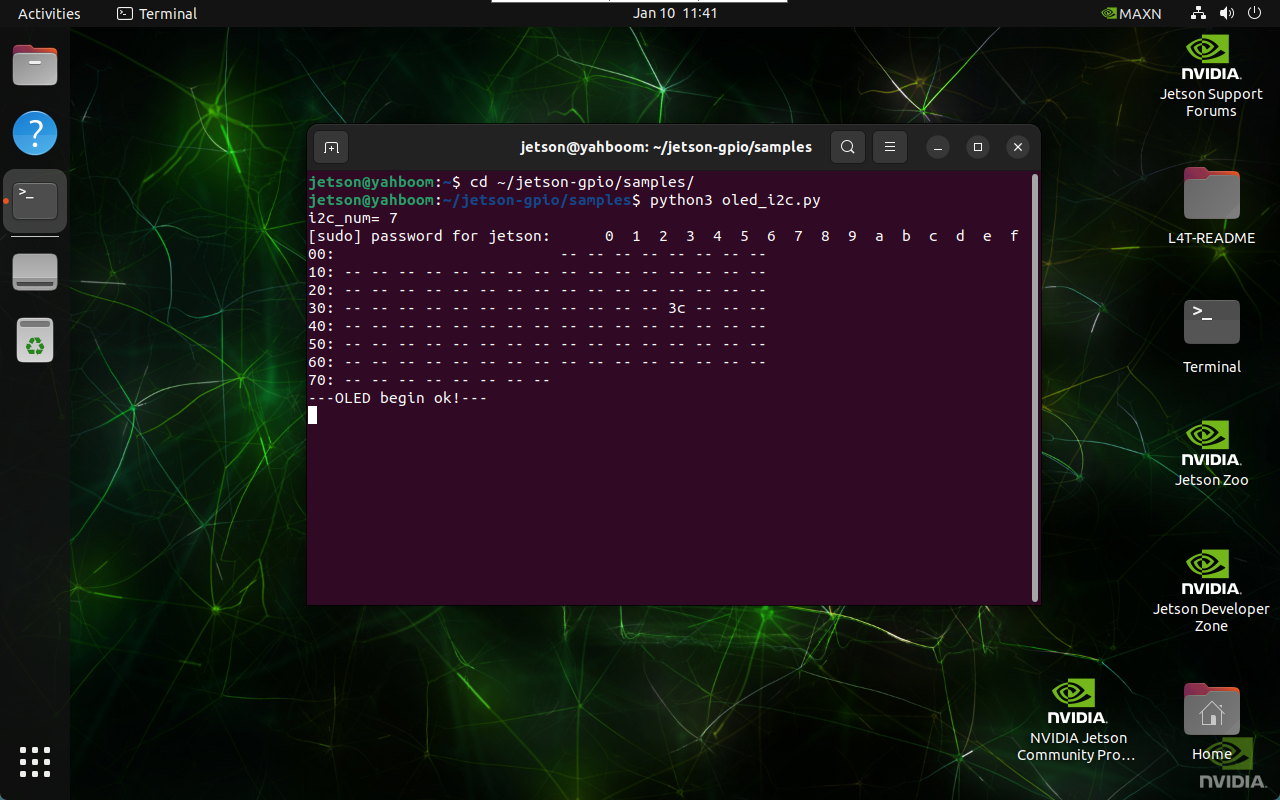1280x800 pixels.
Task: Maximize the terminal window
Action: (978, 147)
